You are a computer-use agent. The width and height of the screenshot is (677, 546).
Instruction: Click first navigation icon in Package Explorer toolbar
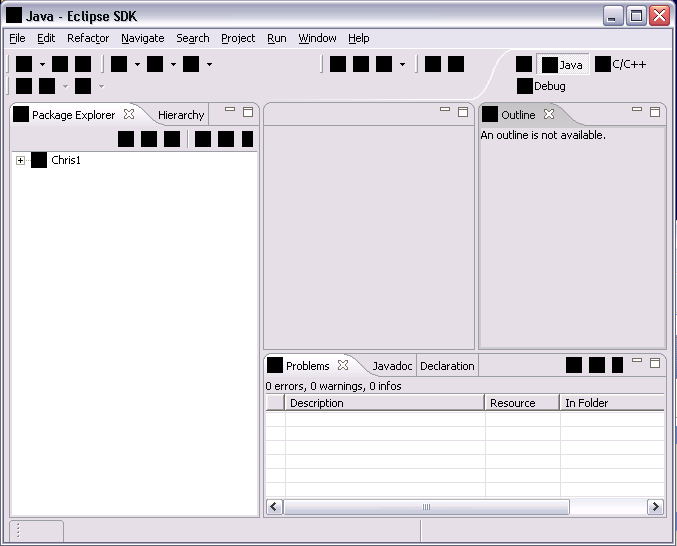pos(126,139)
